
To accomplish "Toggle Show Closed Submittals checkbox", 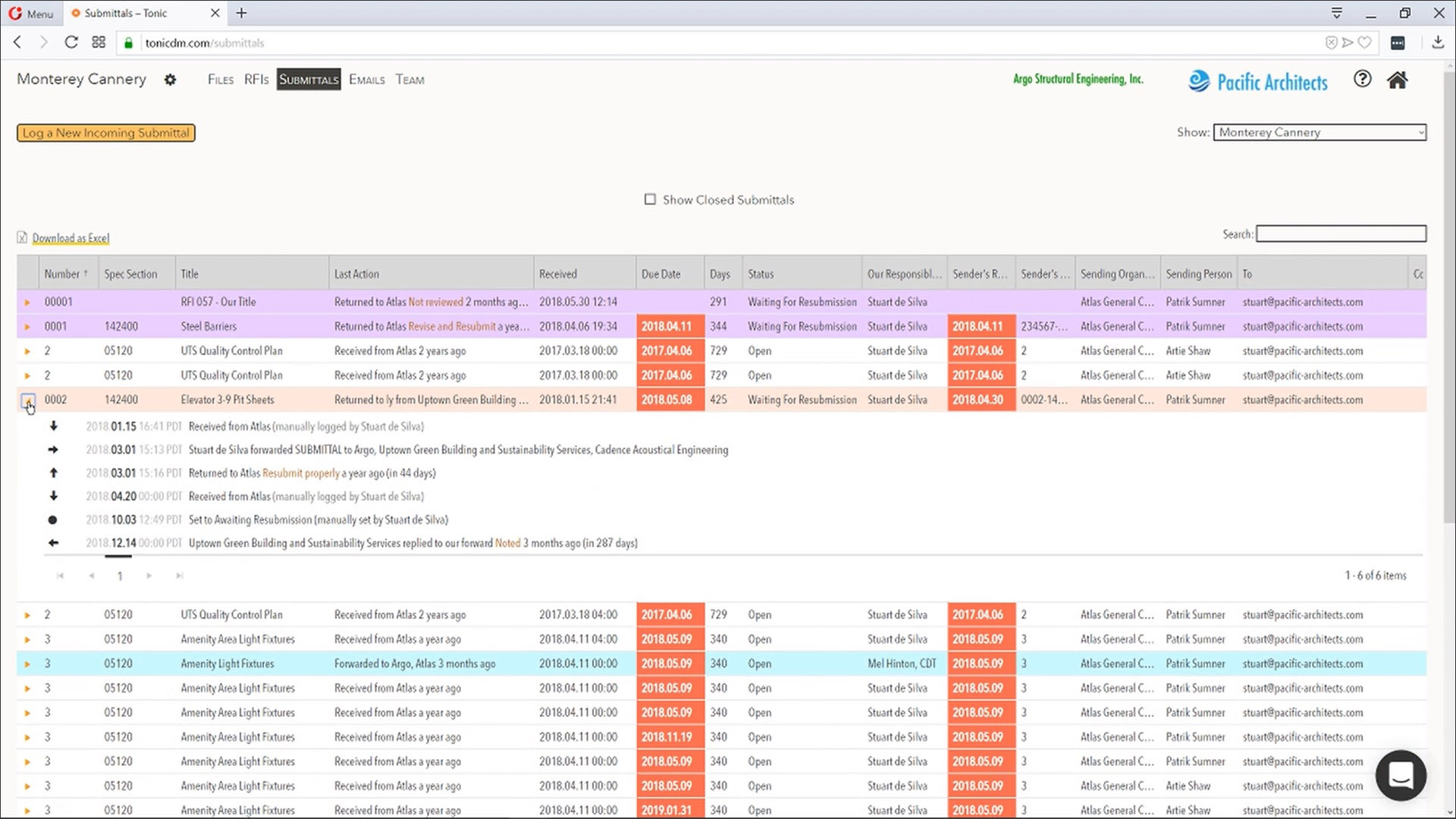I will pos(650,199).
